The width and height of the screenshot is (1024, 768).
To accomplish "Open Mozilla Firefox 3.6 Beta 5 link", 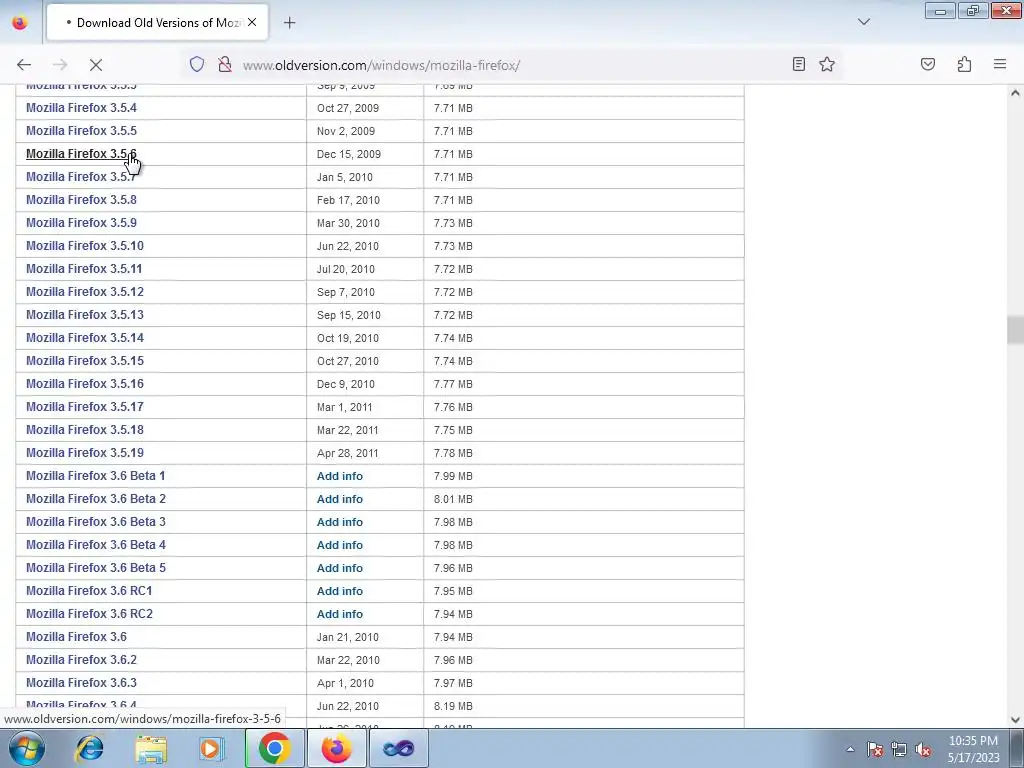I will (96, 568).
